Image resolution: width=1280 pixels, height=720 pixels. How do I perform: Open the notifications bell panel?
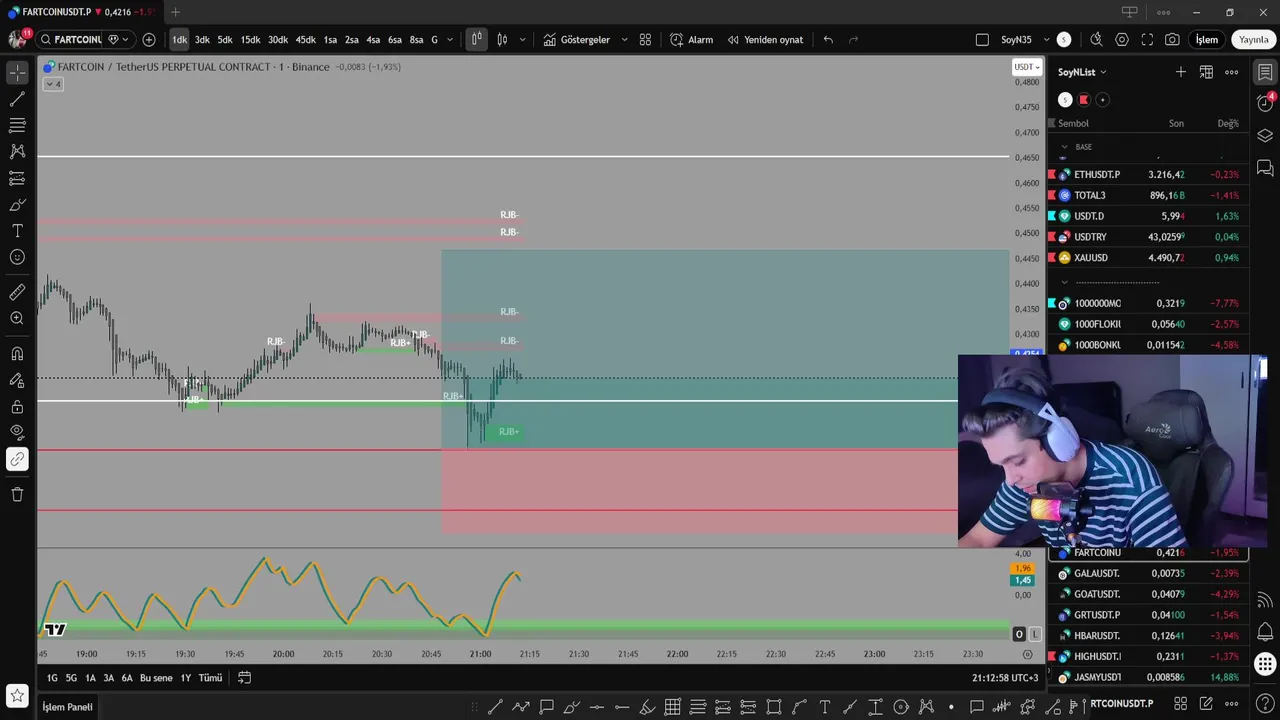(x=1265, y=631)
